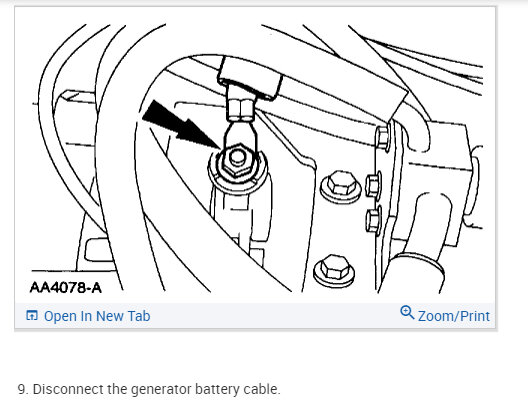Click the bottom small bolt on right bracket
Image resolution: width=528 pixels, height=402 pixels.
373,221
